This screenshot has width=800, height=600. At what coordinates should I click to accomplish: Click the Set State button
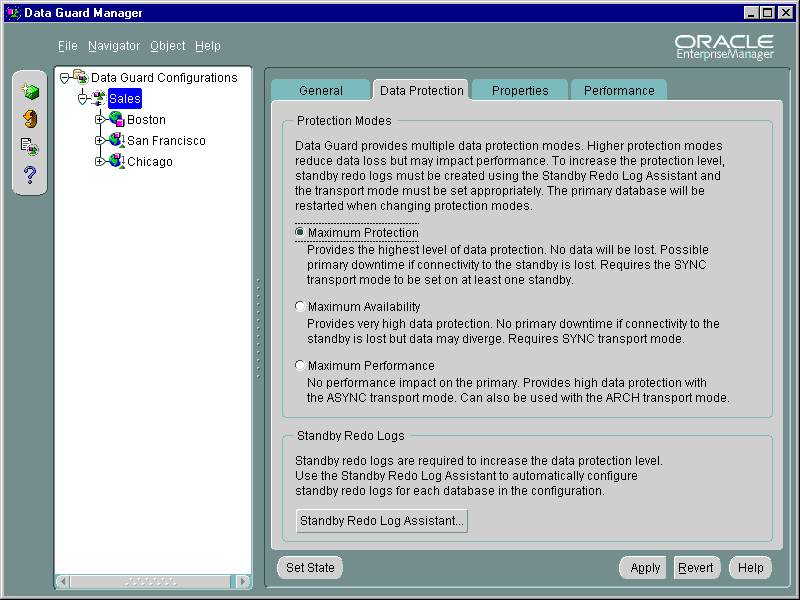(309, 567)
